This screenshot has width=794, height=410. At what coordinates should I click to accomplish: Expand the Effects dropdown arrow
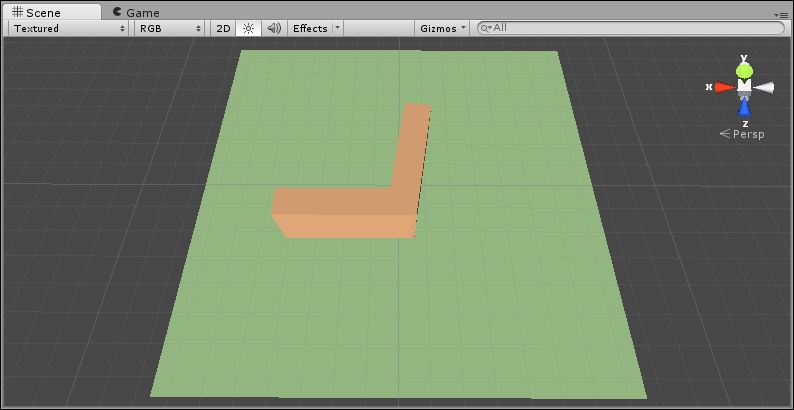click(x=337, y=28)
